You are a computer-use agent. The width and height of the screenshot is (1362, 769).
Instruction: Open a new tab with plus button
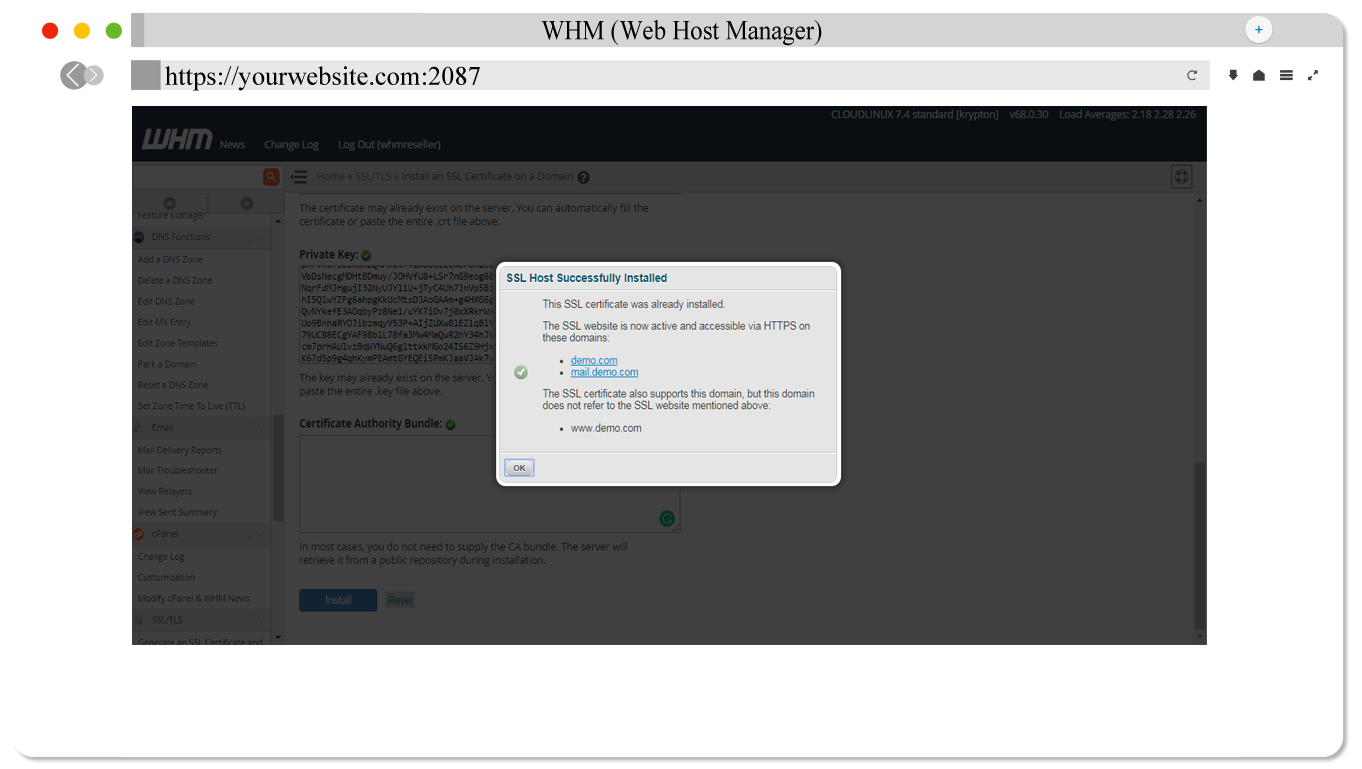click(1258, 30)
